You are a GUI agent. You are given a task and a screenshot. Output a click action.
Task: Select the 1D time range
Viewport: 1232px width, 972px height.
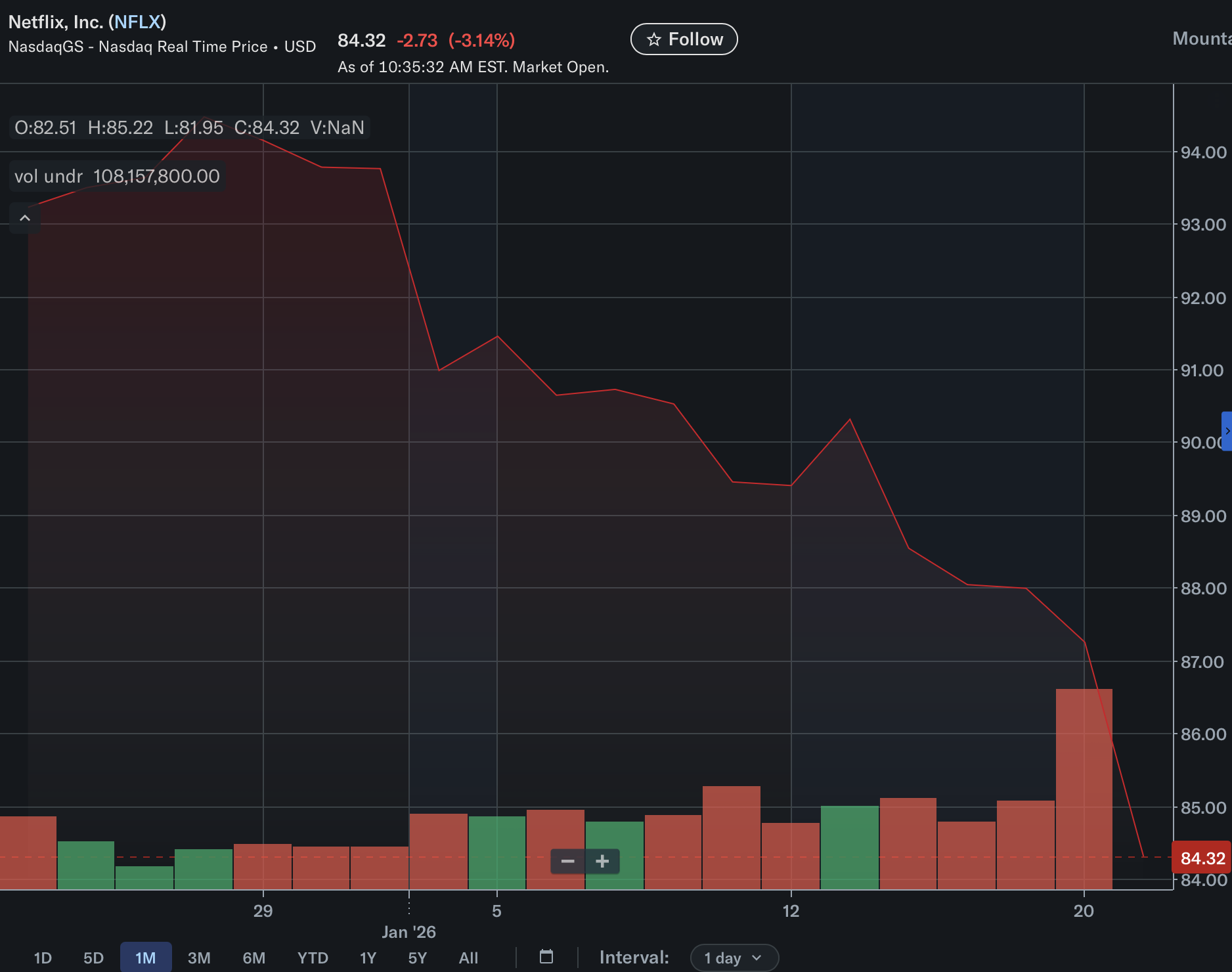coord(43,958)
